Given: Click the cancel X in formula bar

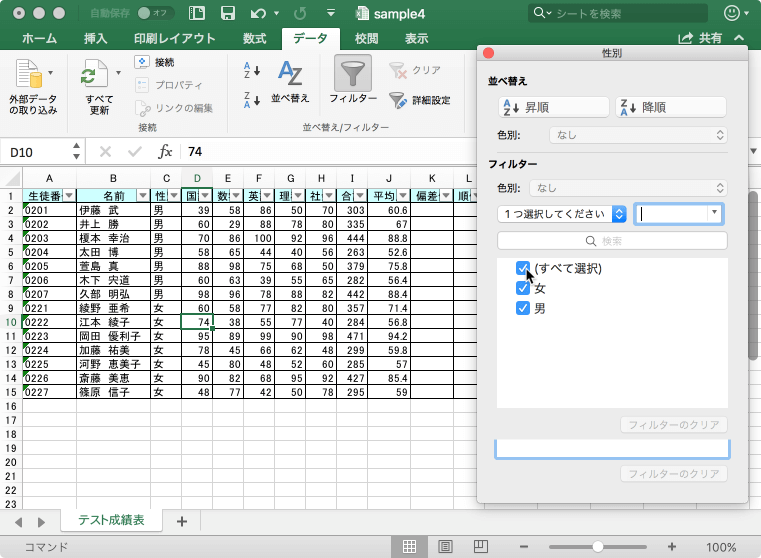Looking at the screenshot, I should click(105, 152).
